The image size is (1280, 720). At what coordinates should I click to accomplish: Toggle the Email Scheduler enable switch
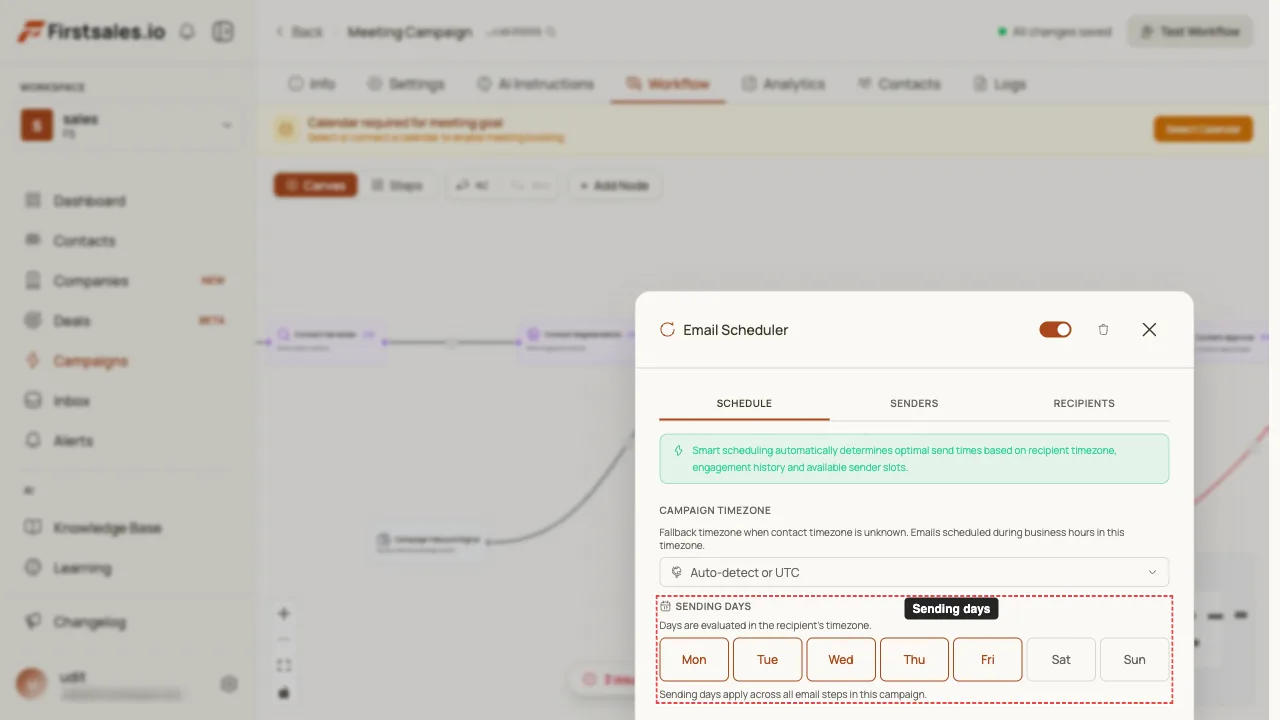1055,329
